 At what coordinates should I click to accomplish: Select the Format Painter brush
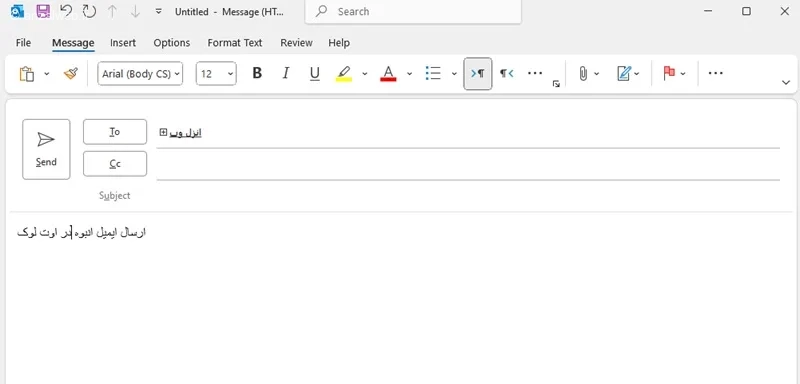point(70,74)
